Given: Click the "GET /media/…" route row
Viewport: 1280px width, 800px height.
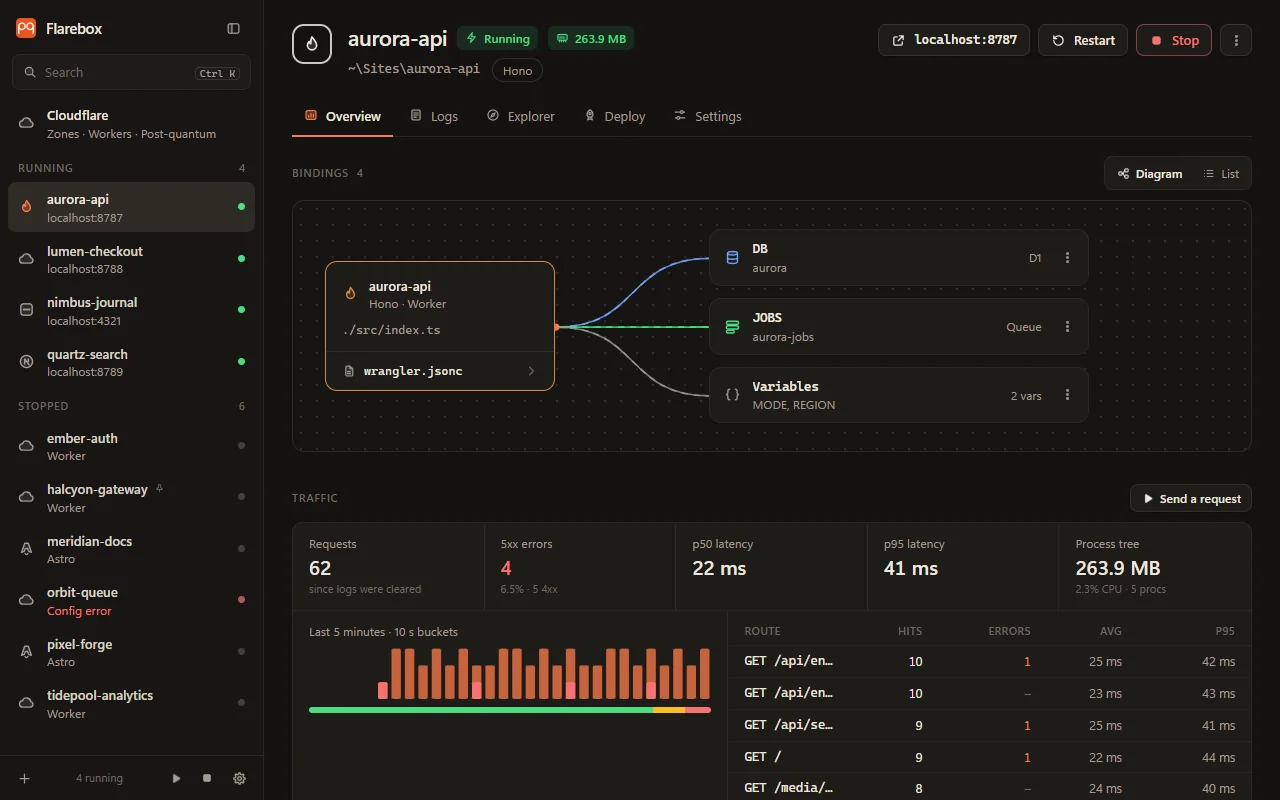Looking at the screenshot, I should [990, 787].
